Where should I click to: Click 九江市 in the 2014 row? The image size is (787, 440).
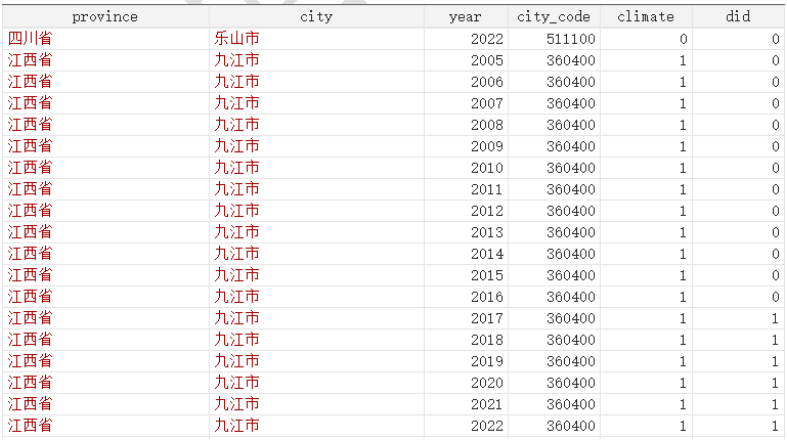pos(237,254)
